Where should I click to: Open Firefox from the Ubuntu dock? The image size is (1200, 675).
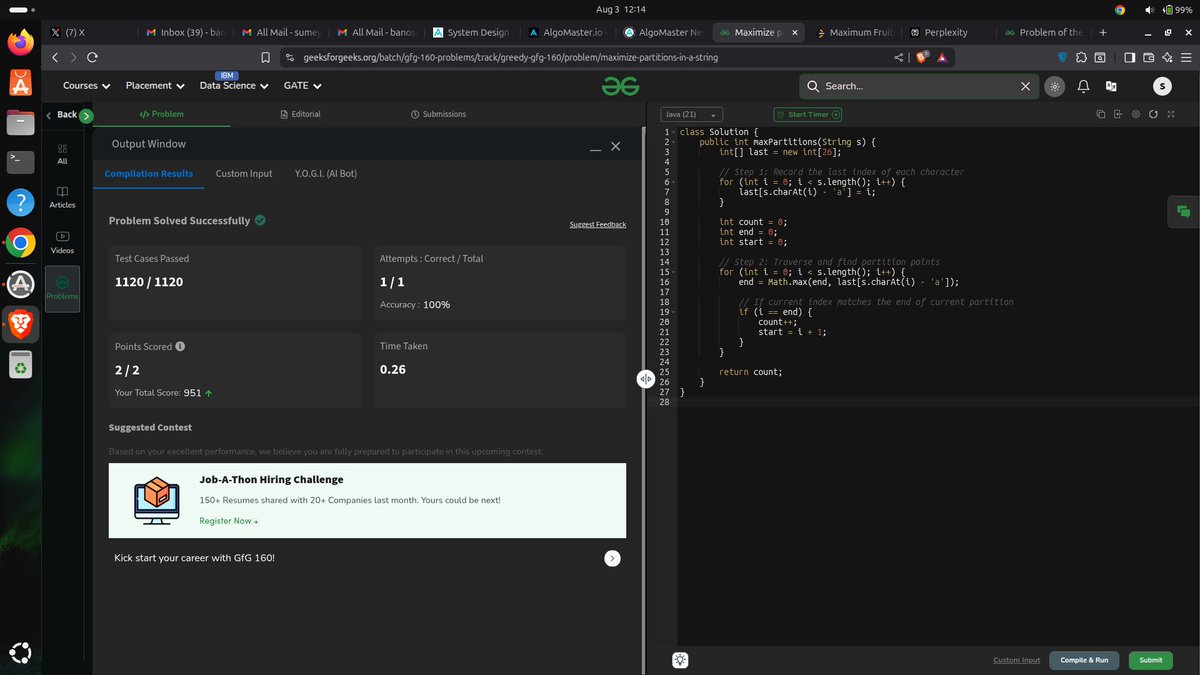[x=21, y=41]
